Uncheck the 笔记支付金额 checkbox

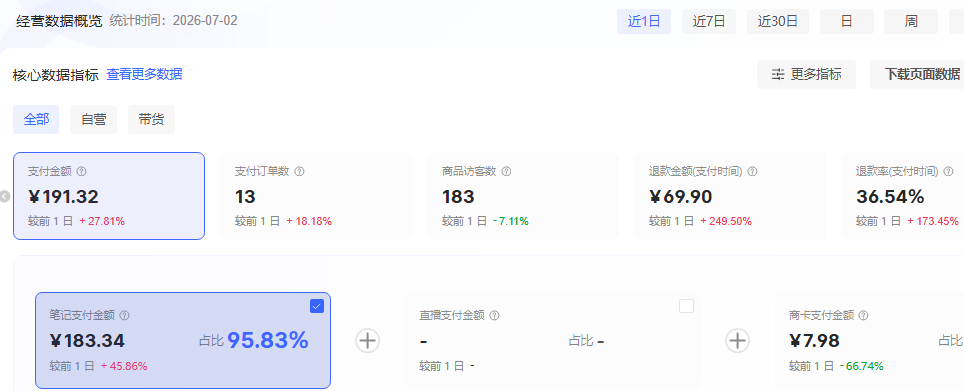[x=317, y=306]
